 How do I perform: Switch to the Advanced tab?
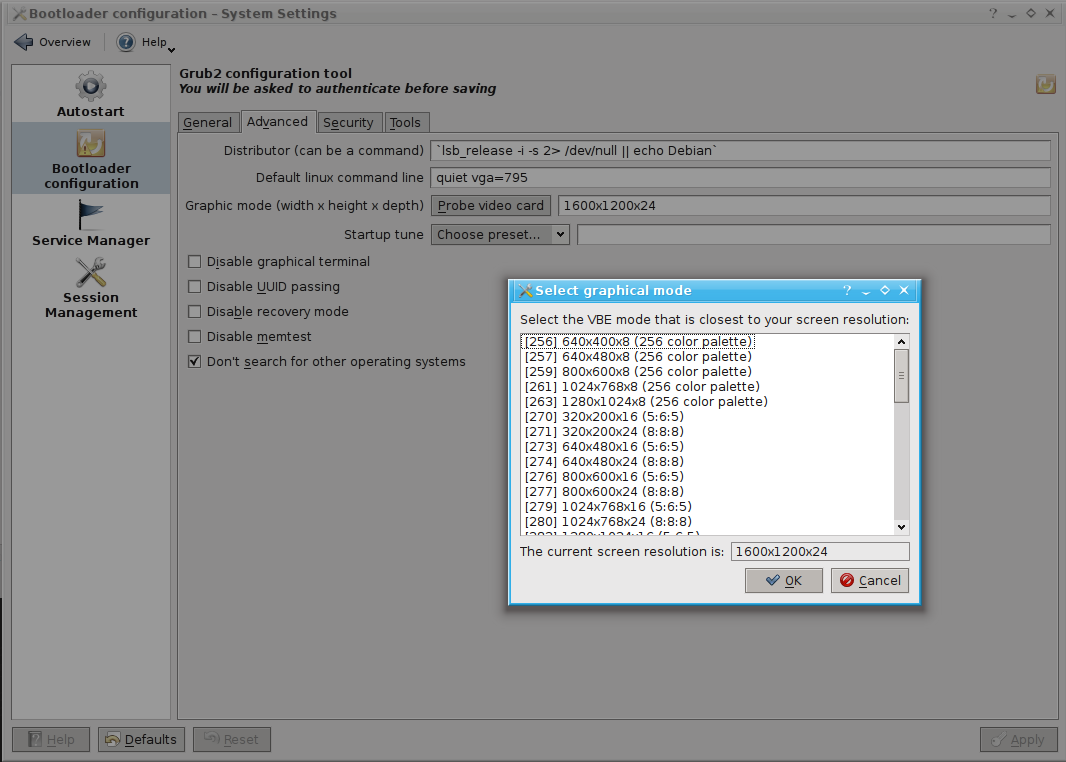pos(277,122)
